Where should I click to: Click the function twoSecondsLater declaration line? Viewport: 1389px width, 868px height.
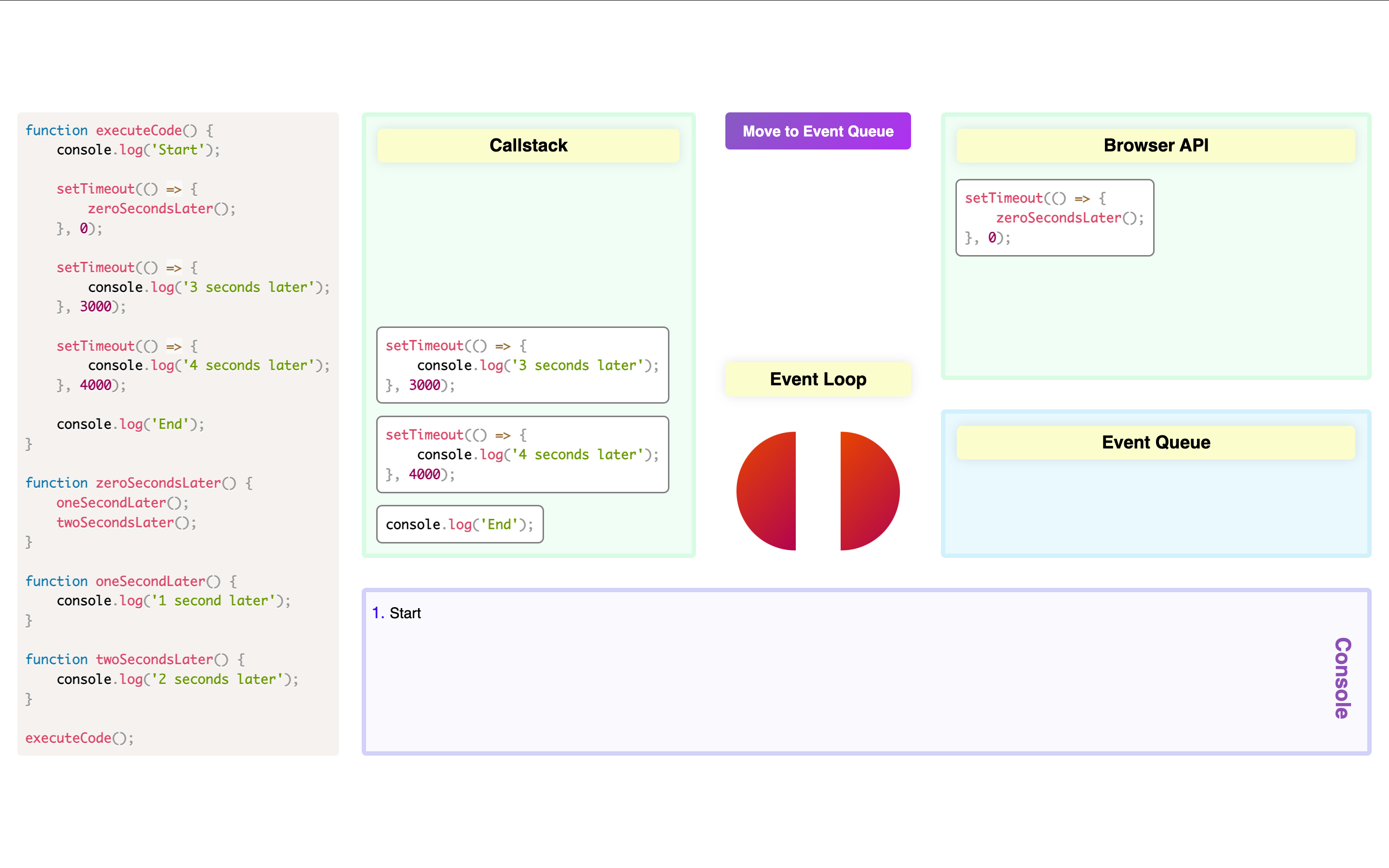(135, 659)
